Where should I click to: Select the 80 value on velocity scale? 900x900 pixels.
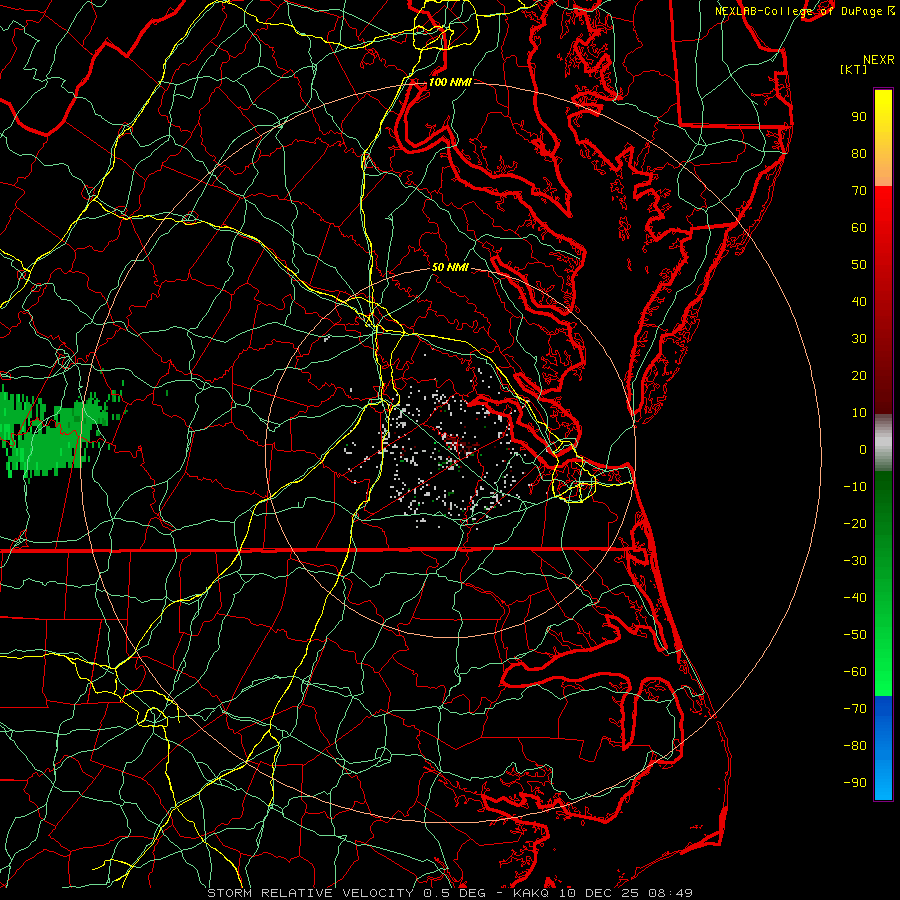(859, 154)
